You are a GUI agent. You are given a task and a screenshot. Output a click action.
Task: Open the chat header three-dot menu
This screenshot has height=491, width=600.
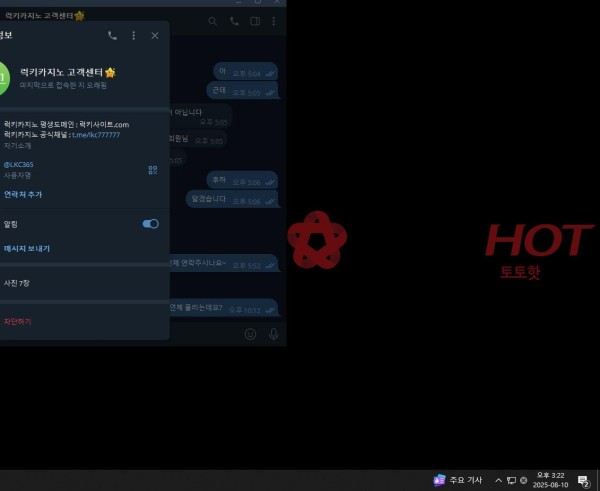(274, 21)
